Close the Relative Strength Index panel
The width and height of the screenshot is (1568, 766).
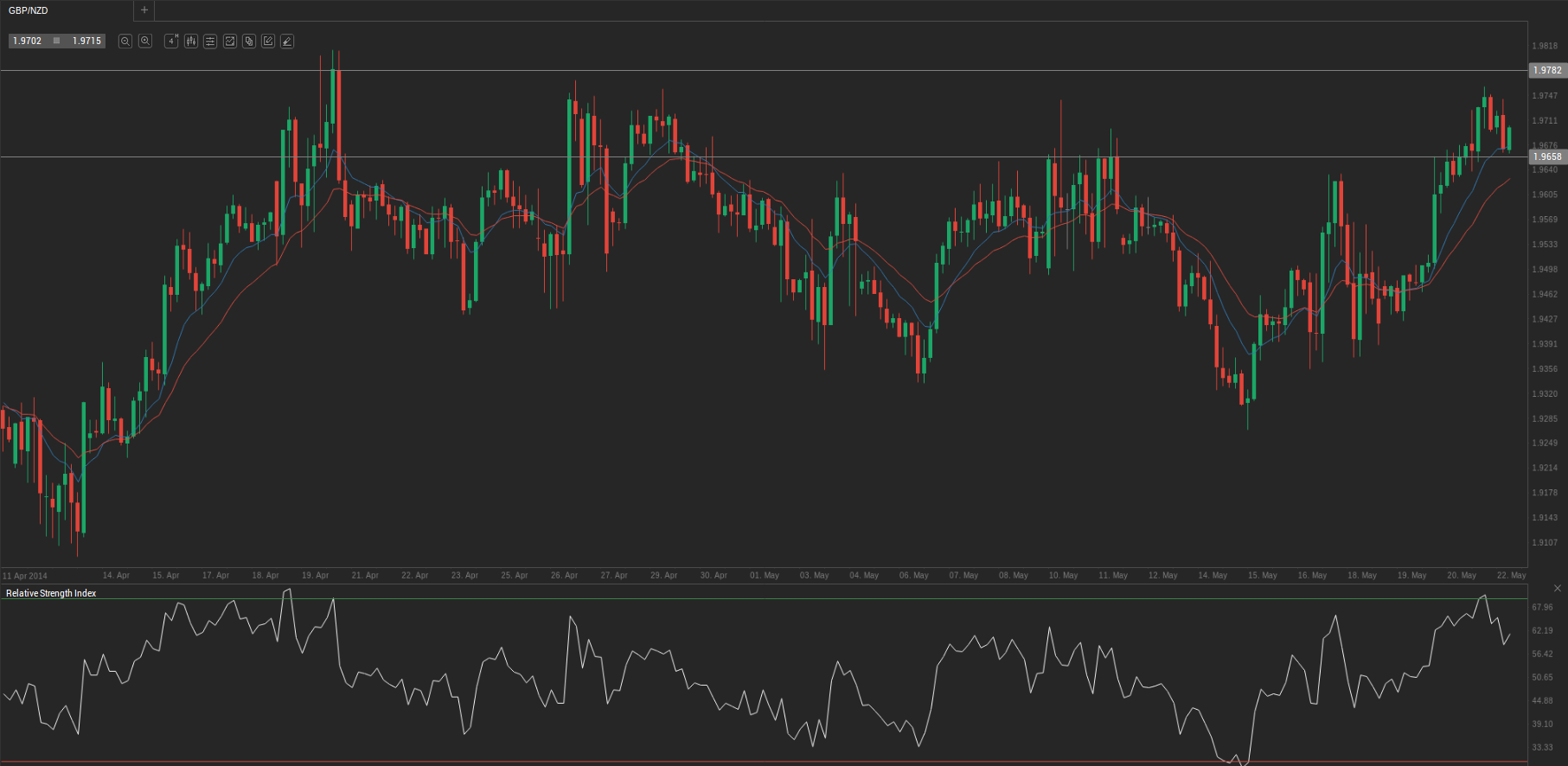coord(1557,588)
